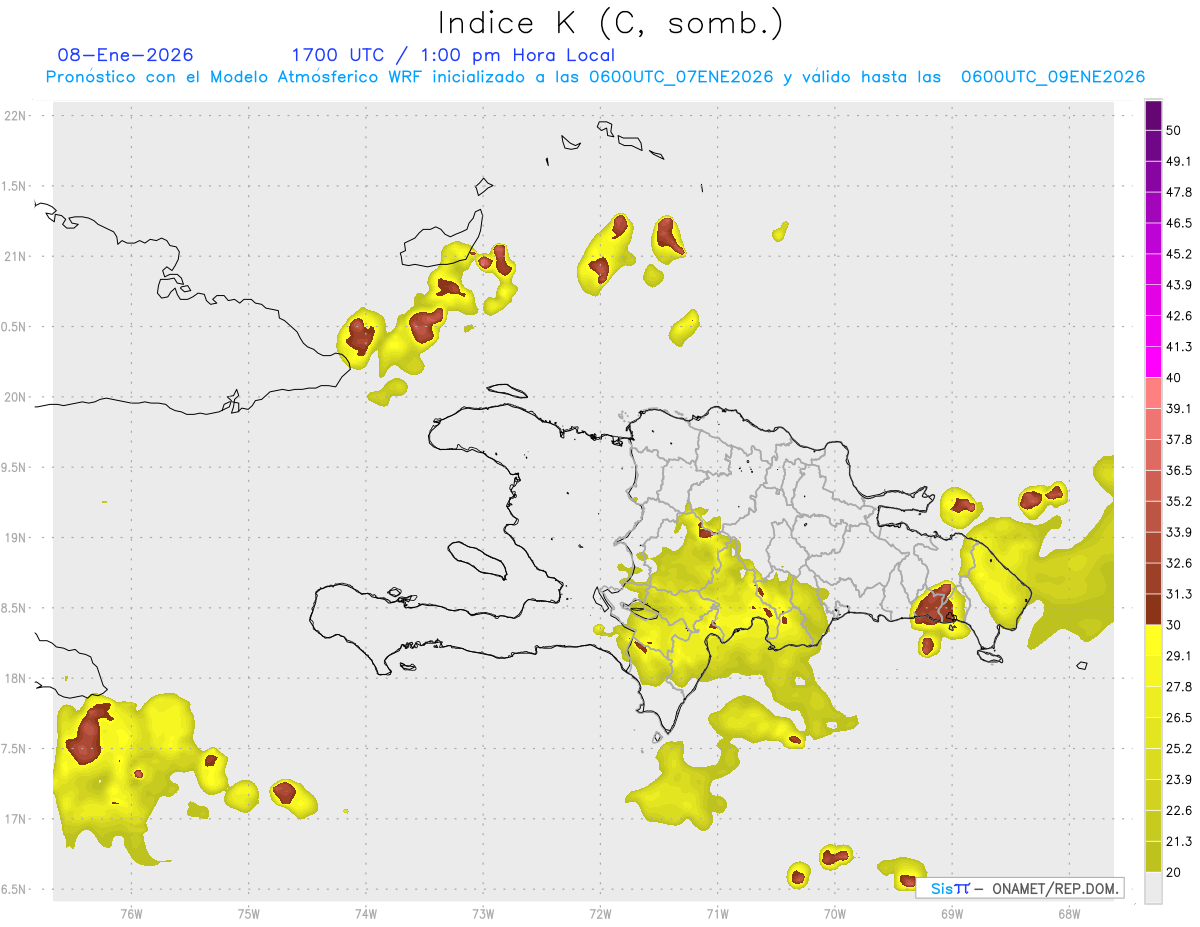Click the colorbar value "26.5"

coord(1178,718)
